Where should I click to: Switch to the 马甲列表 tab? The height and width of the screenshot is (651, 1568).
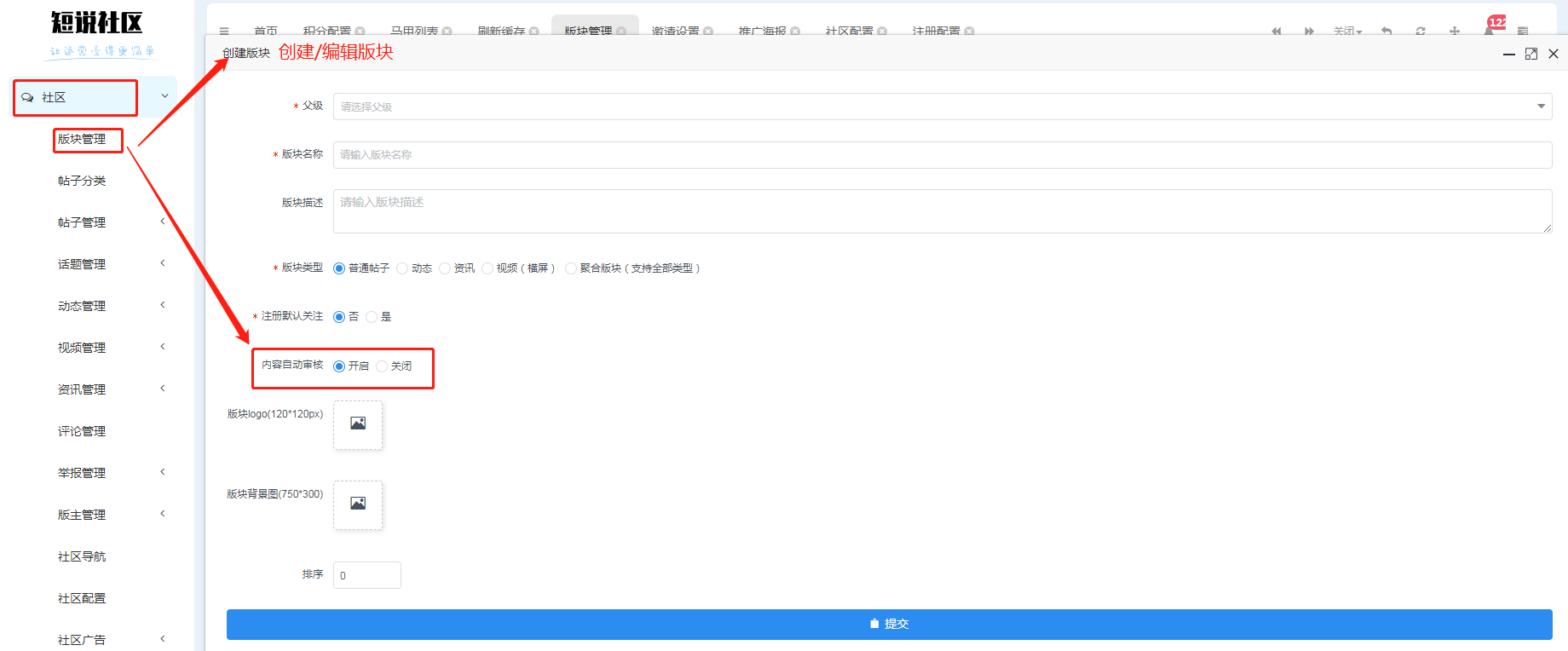[x=413, y=31]
